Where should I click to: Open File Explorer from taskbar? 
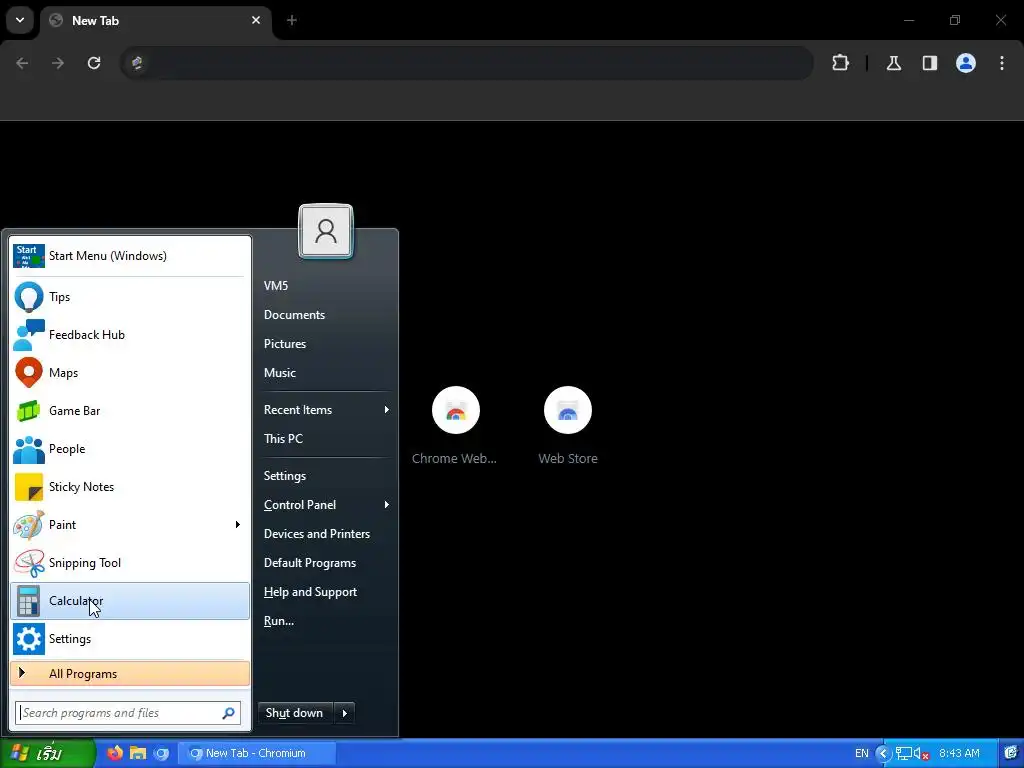(138, 753)
